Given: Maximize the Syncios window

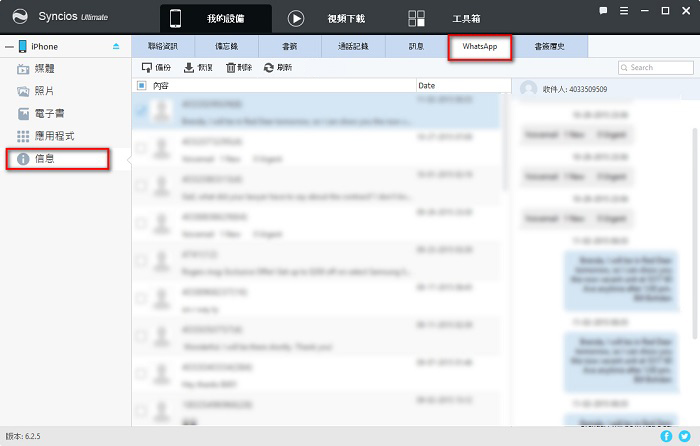Looking at the screenshot, I should pos(665,11).
